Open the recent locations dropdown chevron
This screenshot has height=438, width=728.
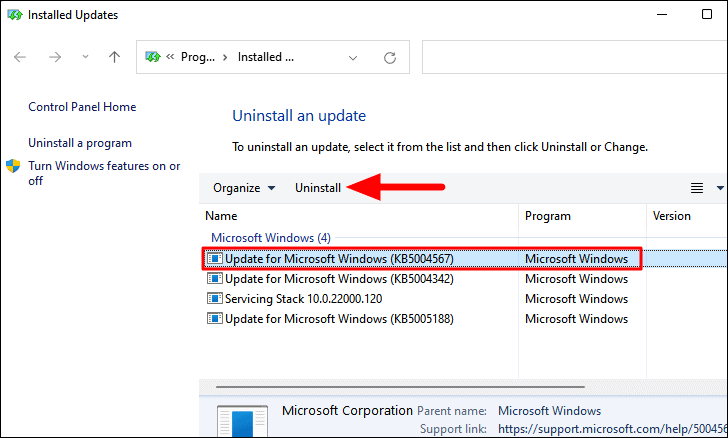(85, 57)
